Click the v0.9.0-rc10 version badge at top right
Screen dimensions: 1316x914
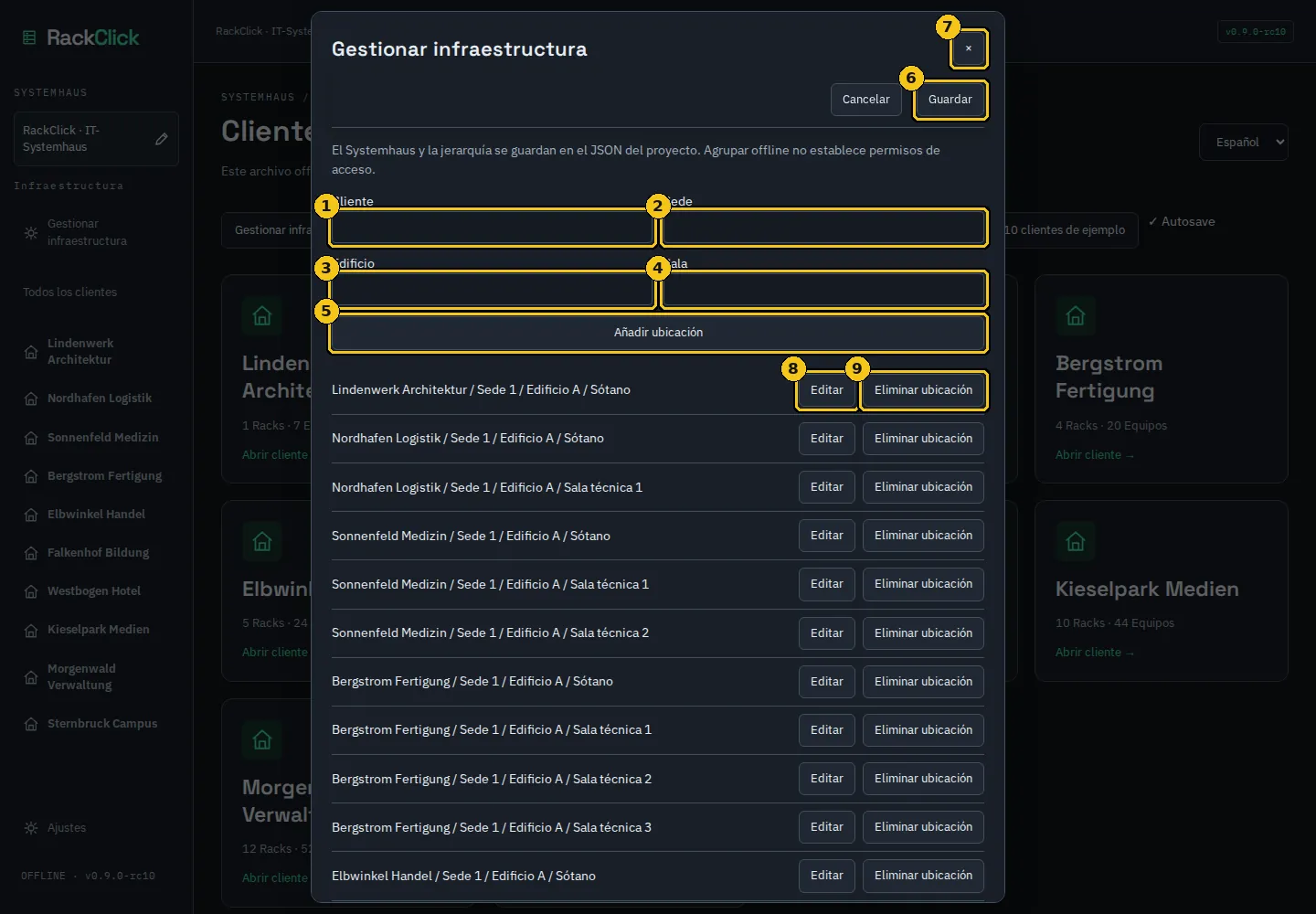(1256, 32)
